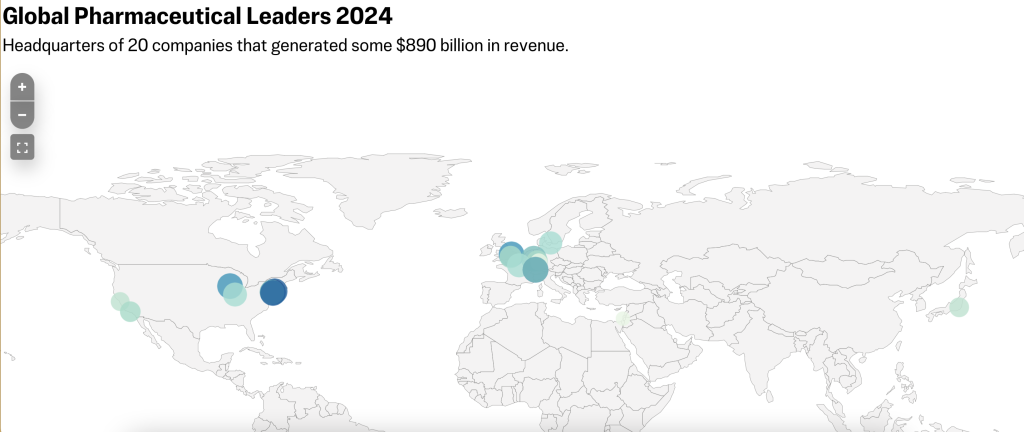Select the faint bubble over Israel

coord(623,319)
